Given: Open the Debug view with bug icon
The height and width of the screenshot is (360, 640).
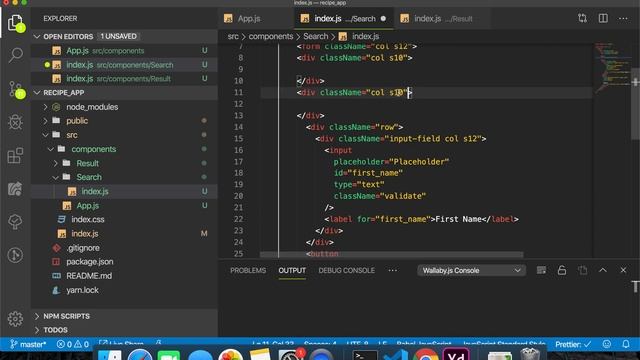Looking at the screenshot, I should [15, 122].
